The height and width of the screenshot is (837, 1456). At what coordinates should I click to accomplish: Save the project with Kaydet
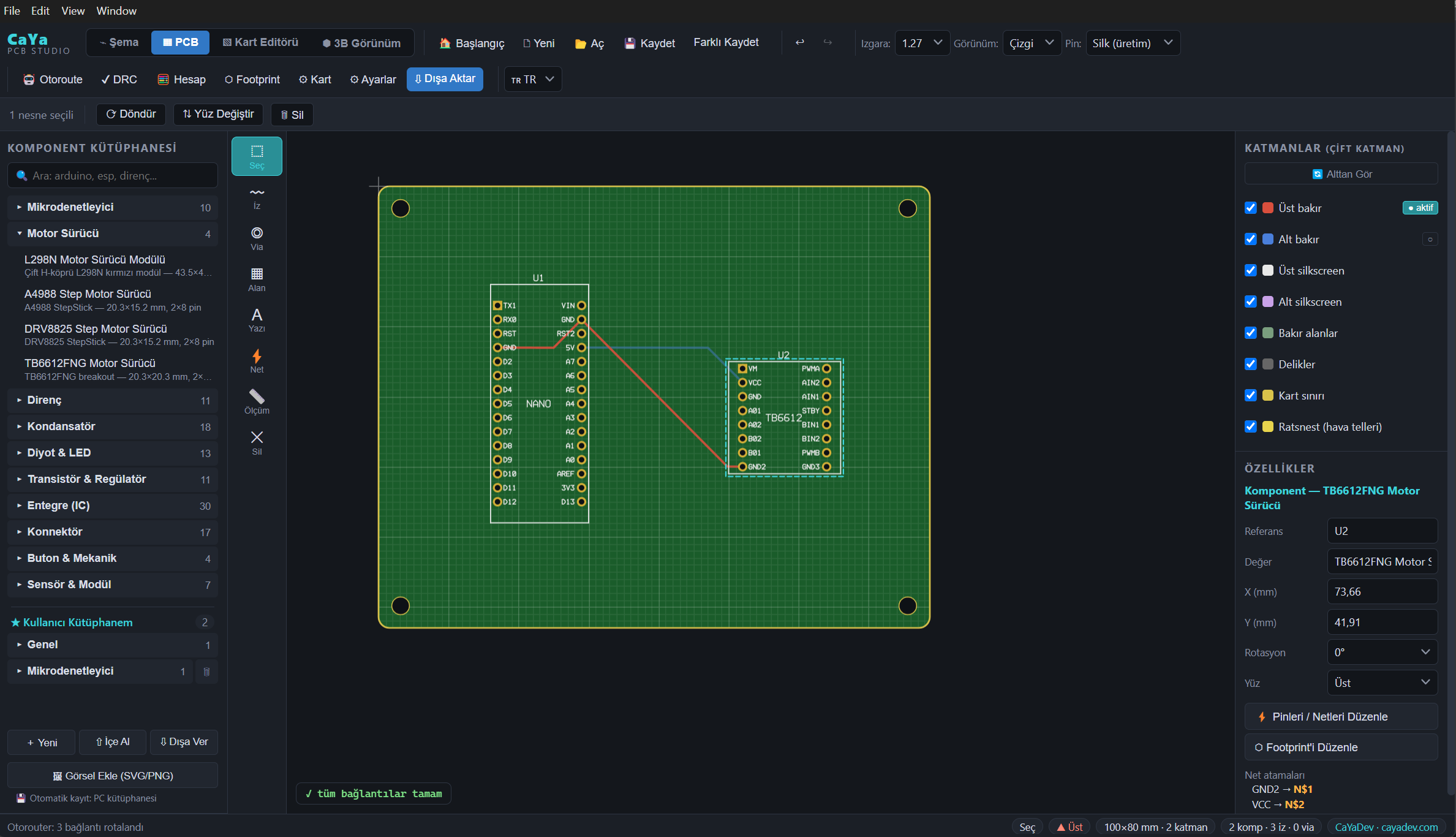[x=650, y=43]
